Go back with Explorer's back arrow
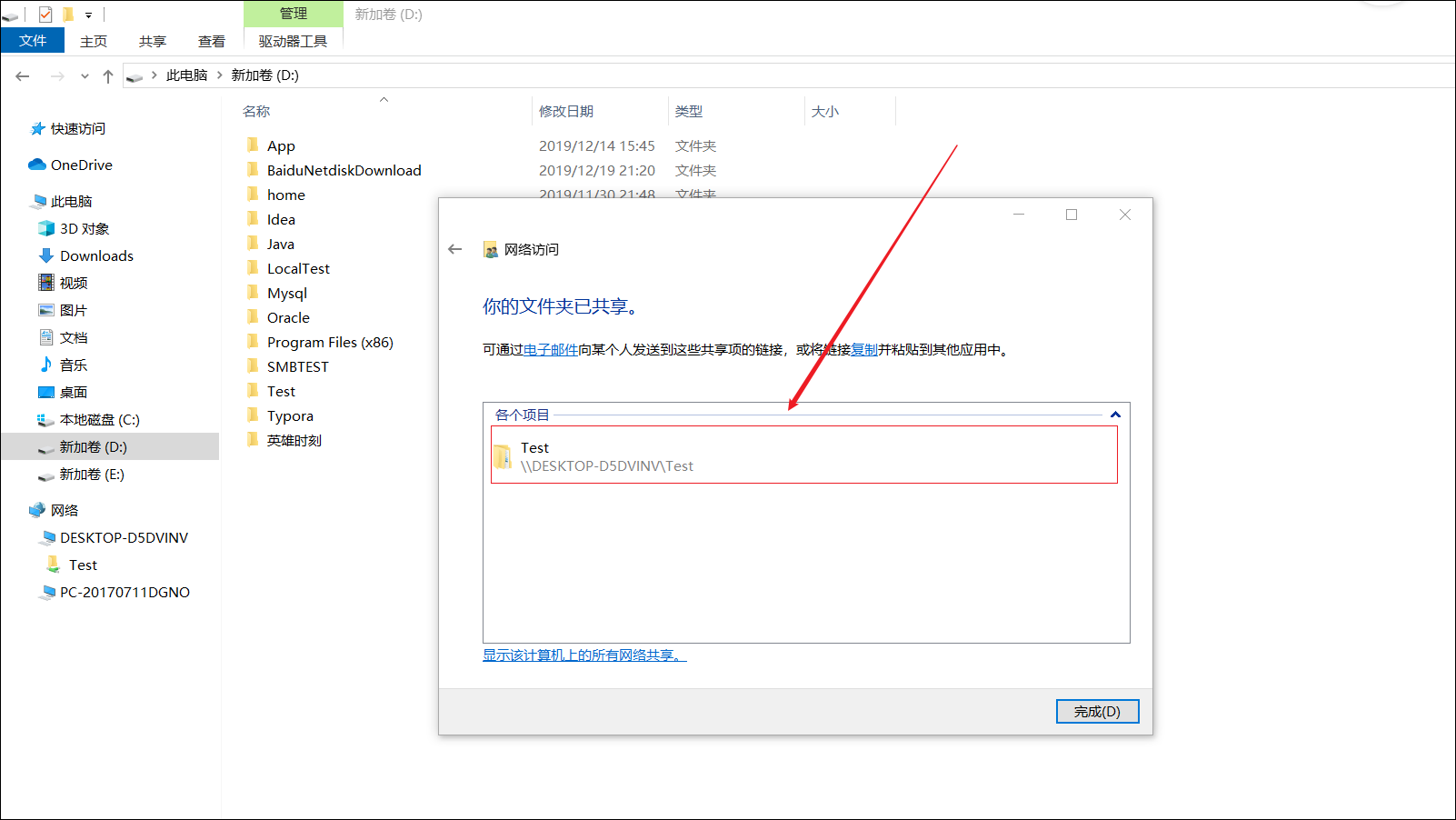 pos(23,76)
